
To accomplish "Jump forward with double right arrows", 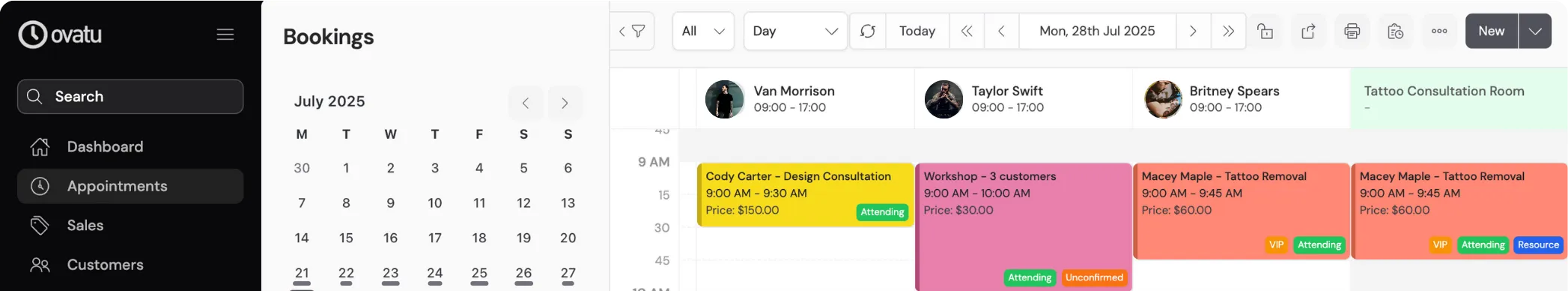I will tap(1228, 31).
